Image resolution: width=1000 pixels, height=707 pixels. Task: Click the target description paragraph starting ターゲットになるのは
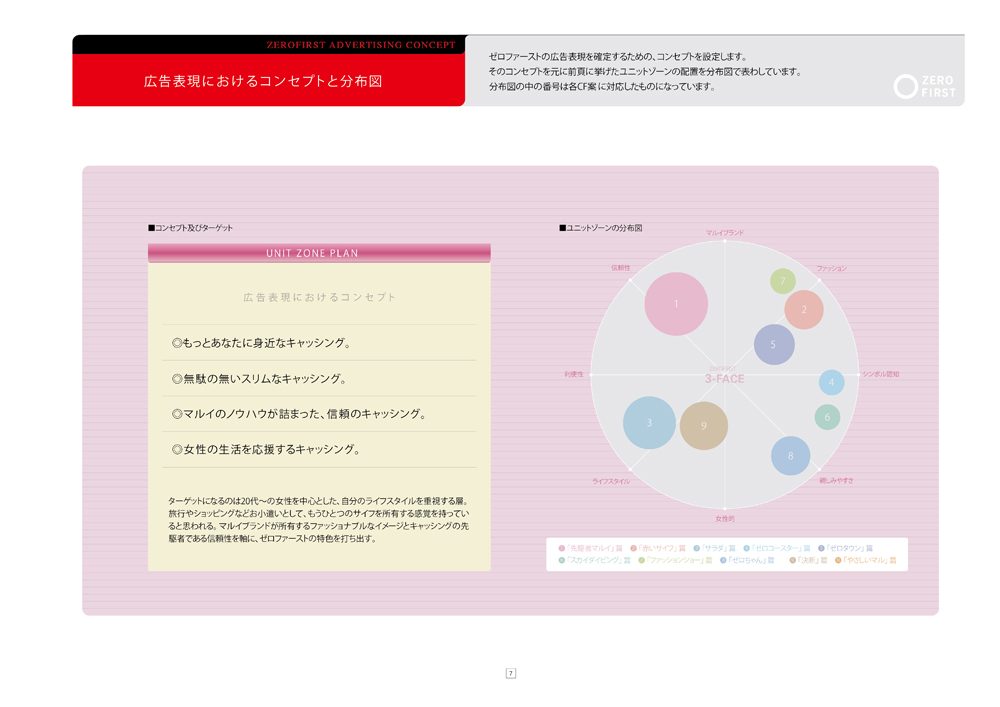319,520
